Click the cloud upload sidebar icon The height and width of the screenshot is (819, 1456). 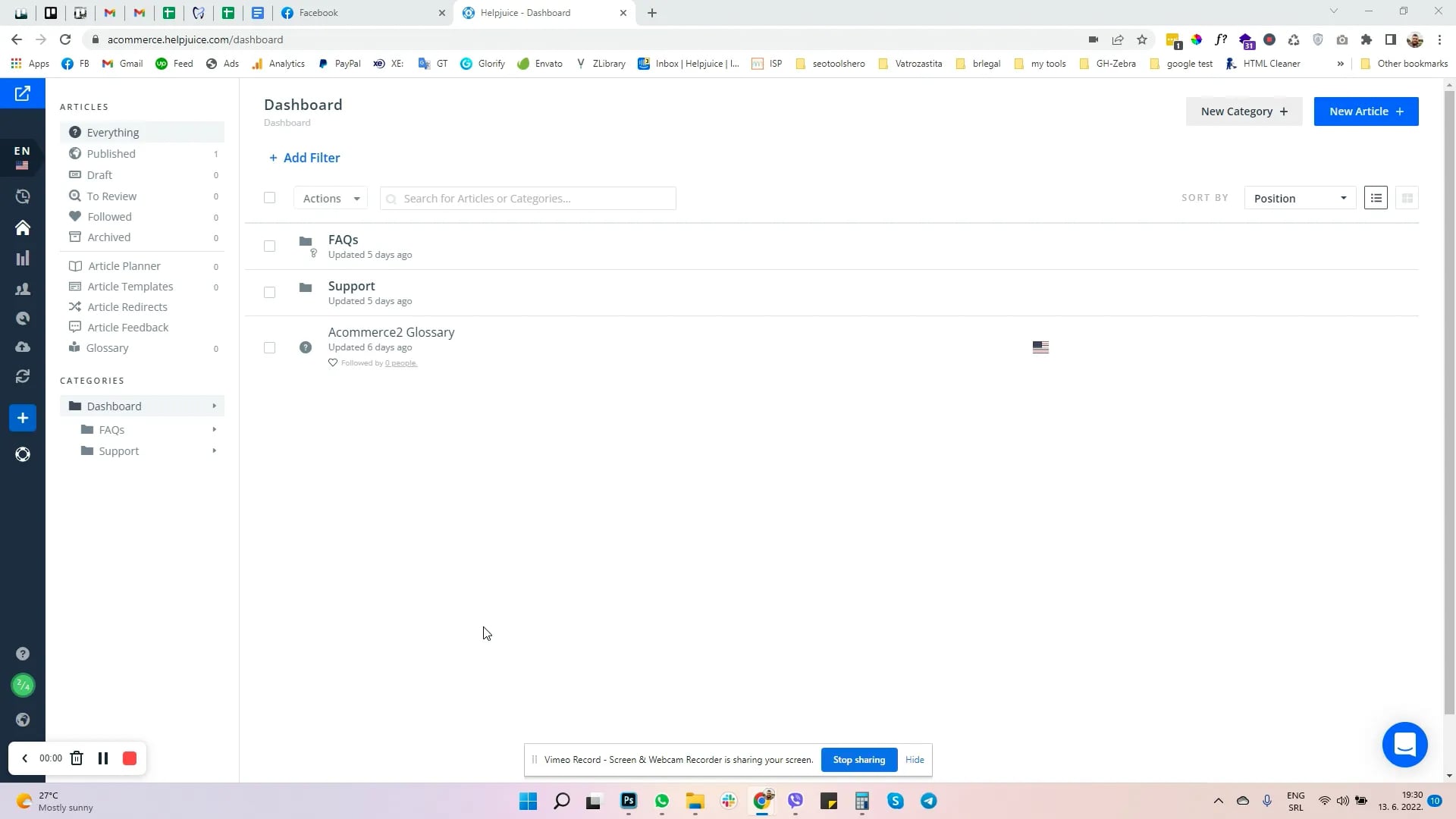pyautogui.click(x=23, y=347)
